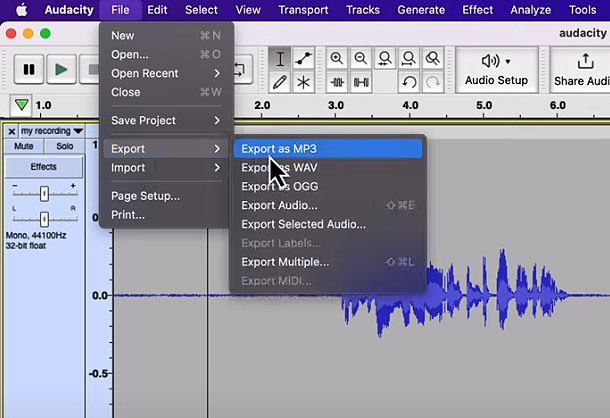Select Export as WAV
The width and height of the screenshot is (610, 418).
pyautogui.click(x=328, y=168)
